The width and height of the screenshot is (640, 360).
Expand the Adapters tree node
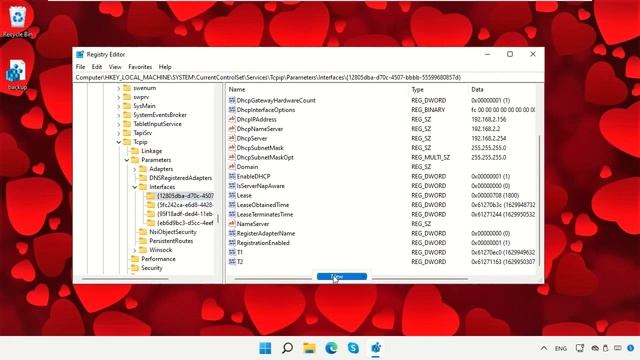(x=135, y=169)
